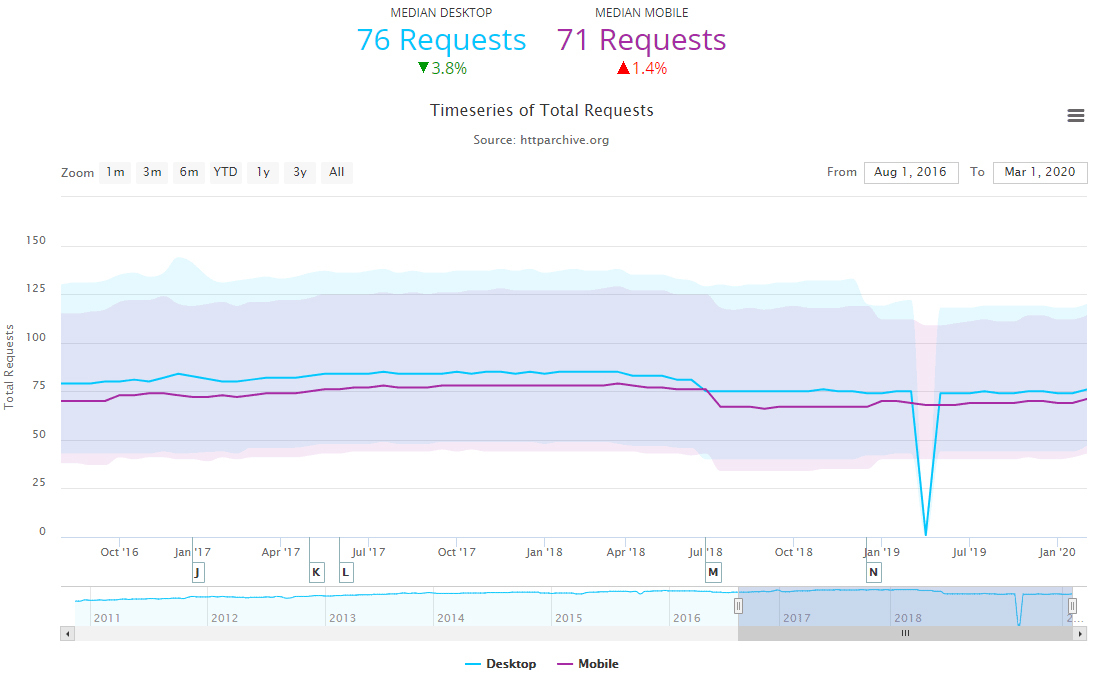Zoom the chart to 3y

[x=300, y=172]
